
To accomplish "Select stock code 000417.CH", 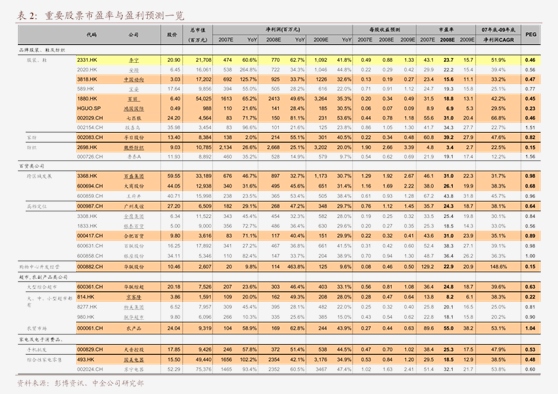I will (90, 236).
